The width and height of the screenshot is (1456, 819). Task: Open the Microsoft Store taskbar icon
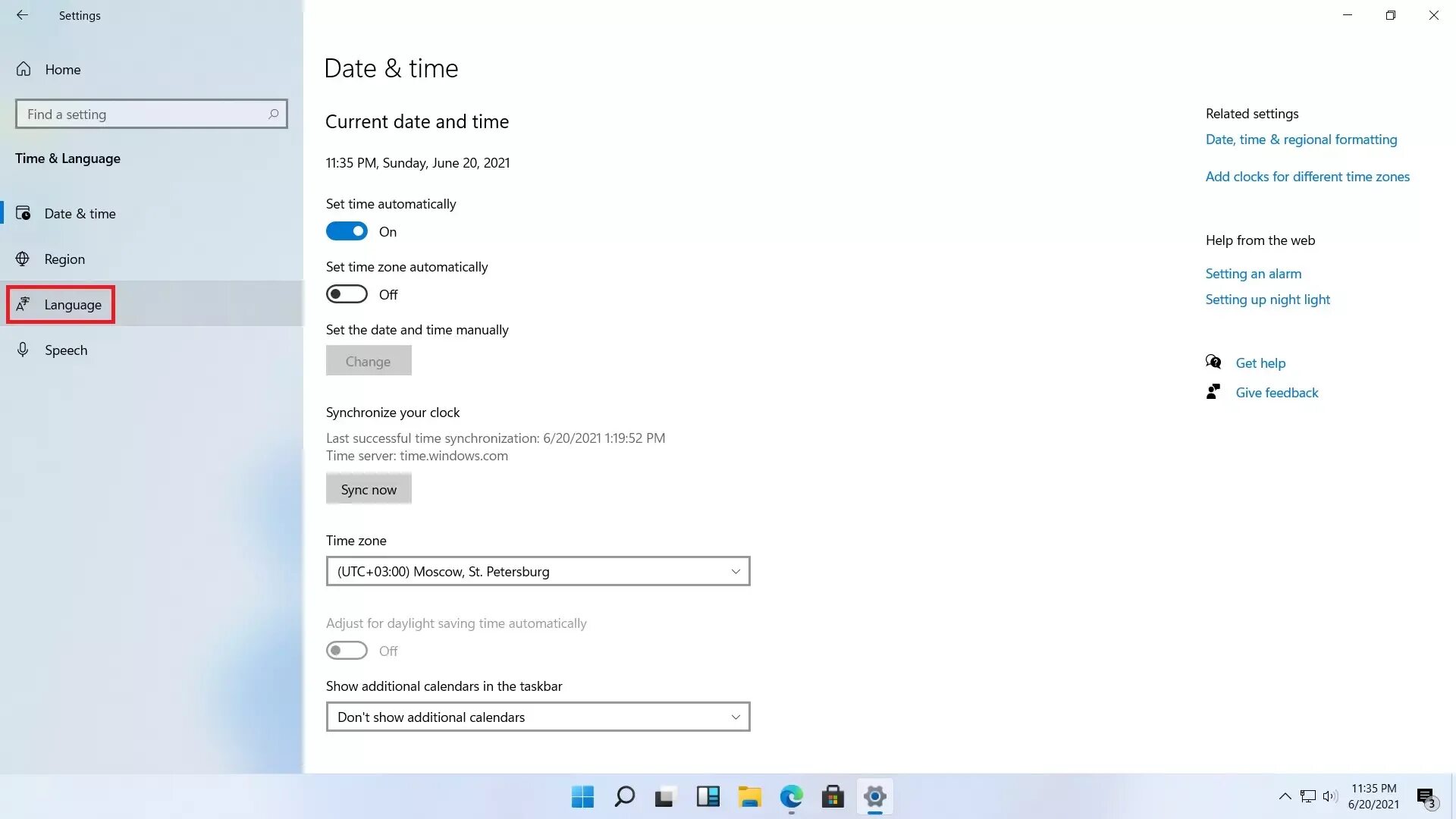pos(833,797)
